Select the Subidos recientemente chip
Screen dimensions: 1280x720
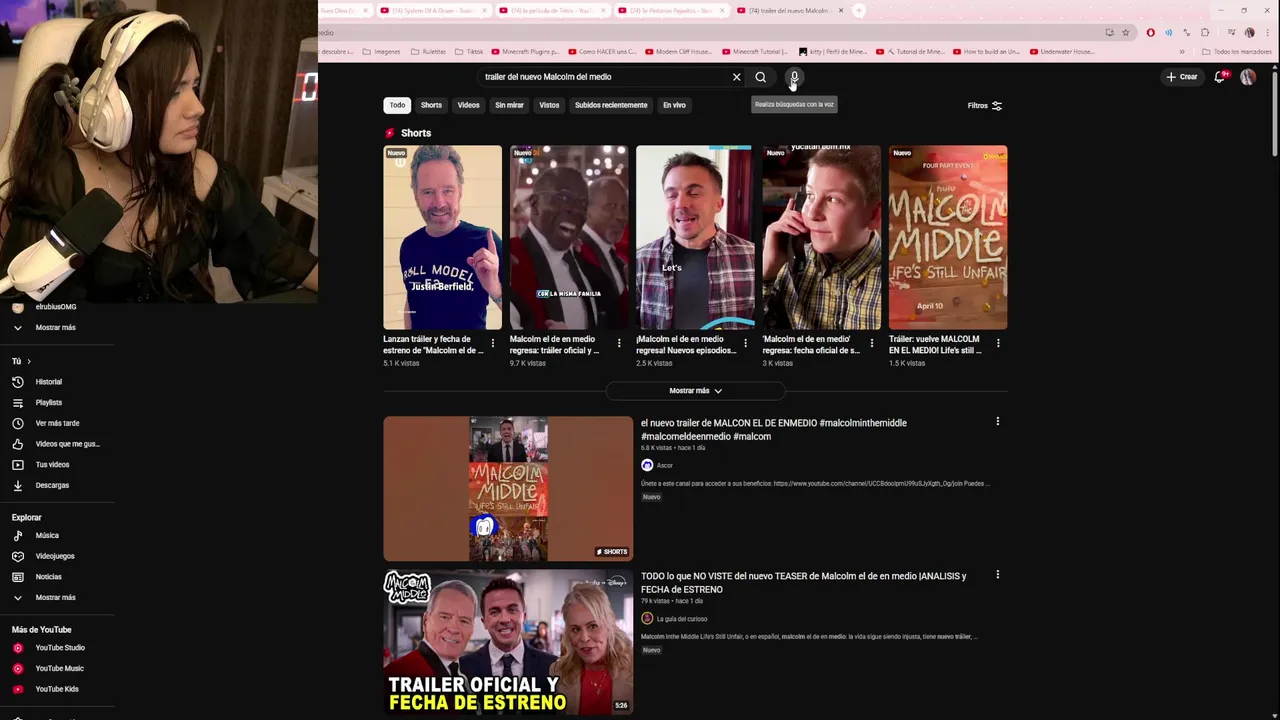pos(611,105)
